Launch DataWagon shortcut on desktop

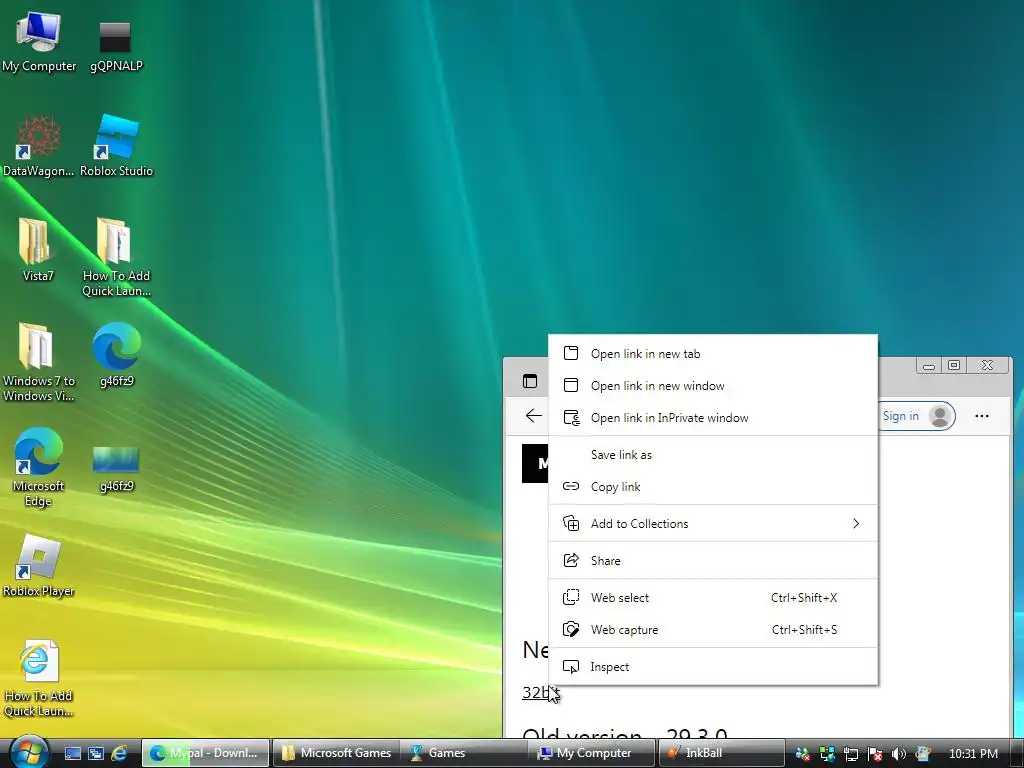[x=38, y=146]
